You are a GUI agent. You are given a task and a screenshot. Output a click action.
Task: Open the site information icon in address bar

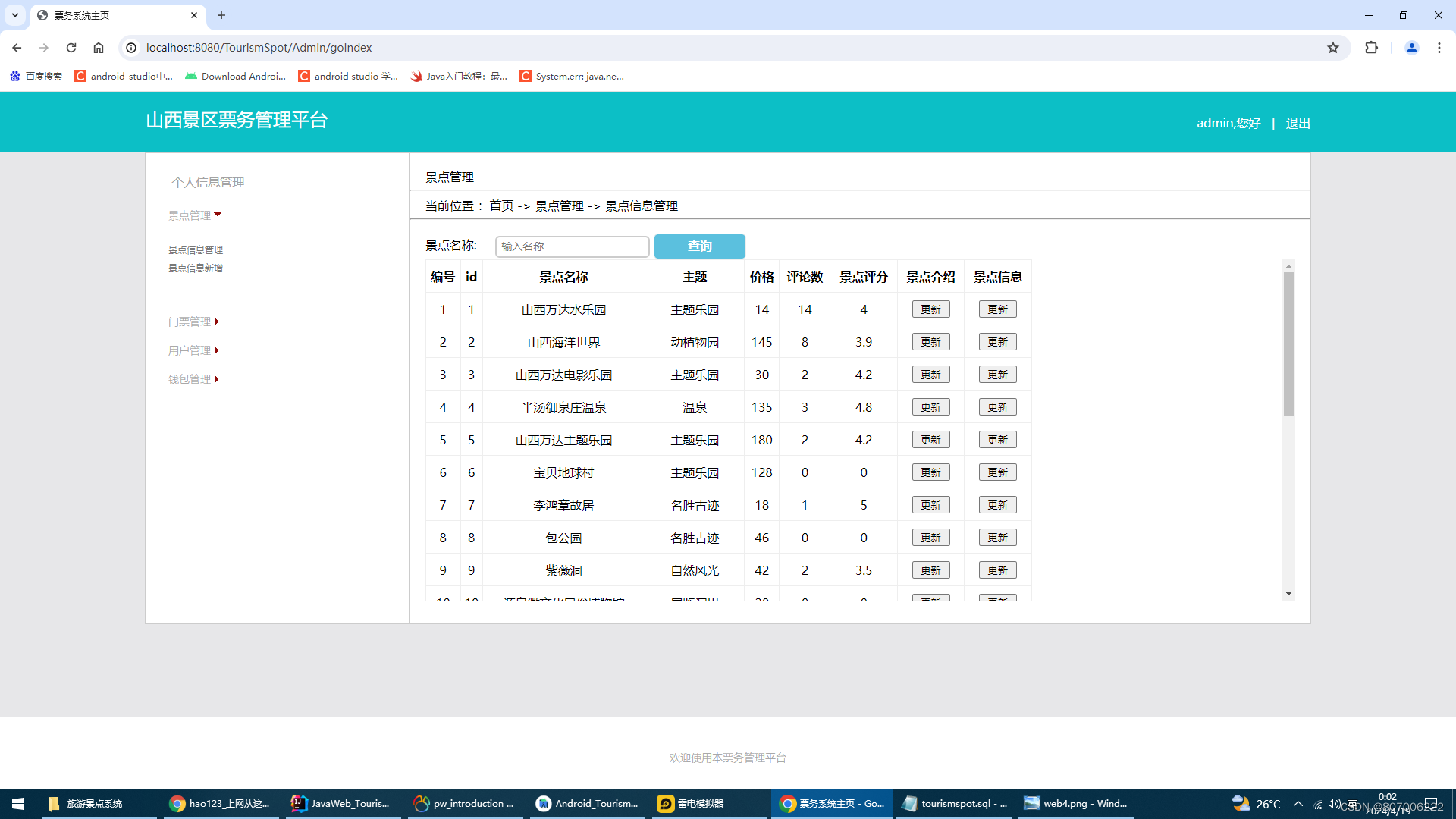click(x=131, y=48)
